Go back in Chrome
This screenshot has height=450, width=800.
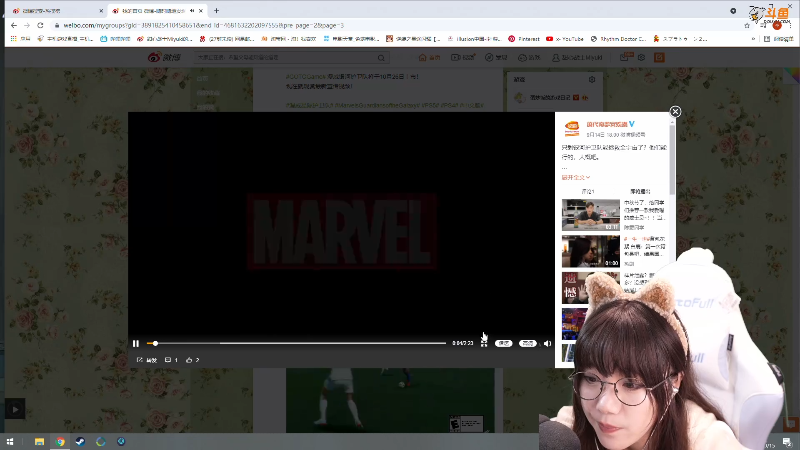coord(14,25)
